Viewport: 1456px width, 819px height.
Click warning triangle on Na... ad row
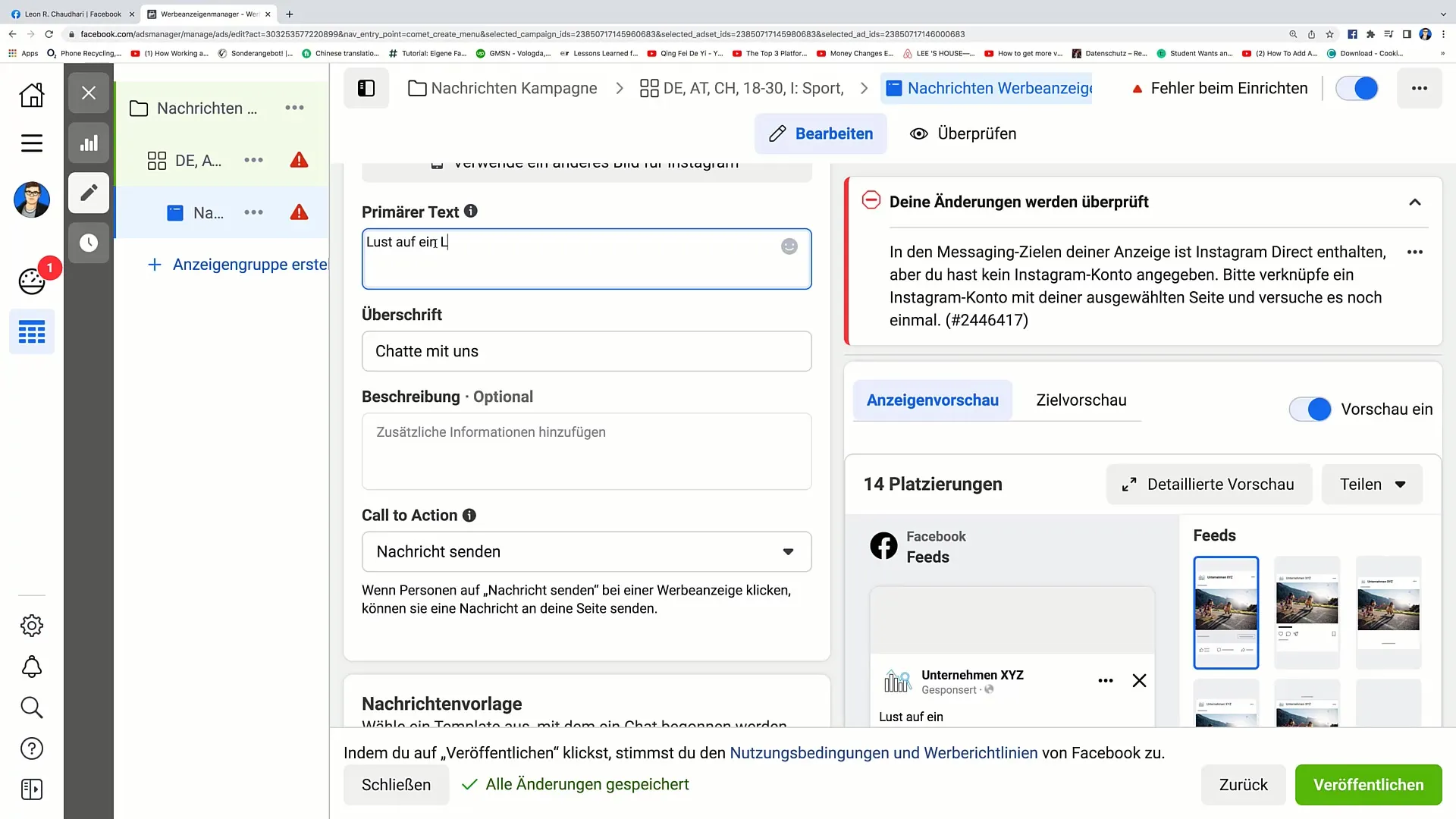pyautogui.click(x=300, y=212)
